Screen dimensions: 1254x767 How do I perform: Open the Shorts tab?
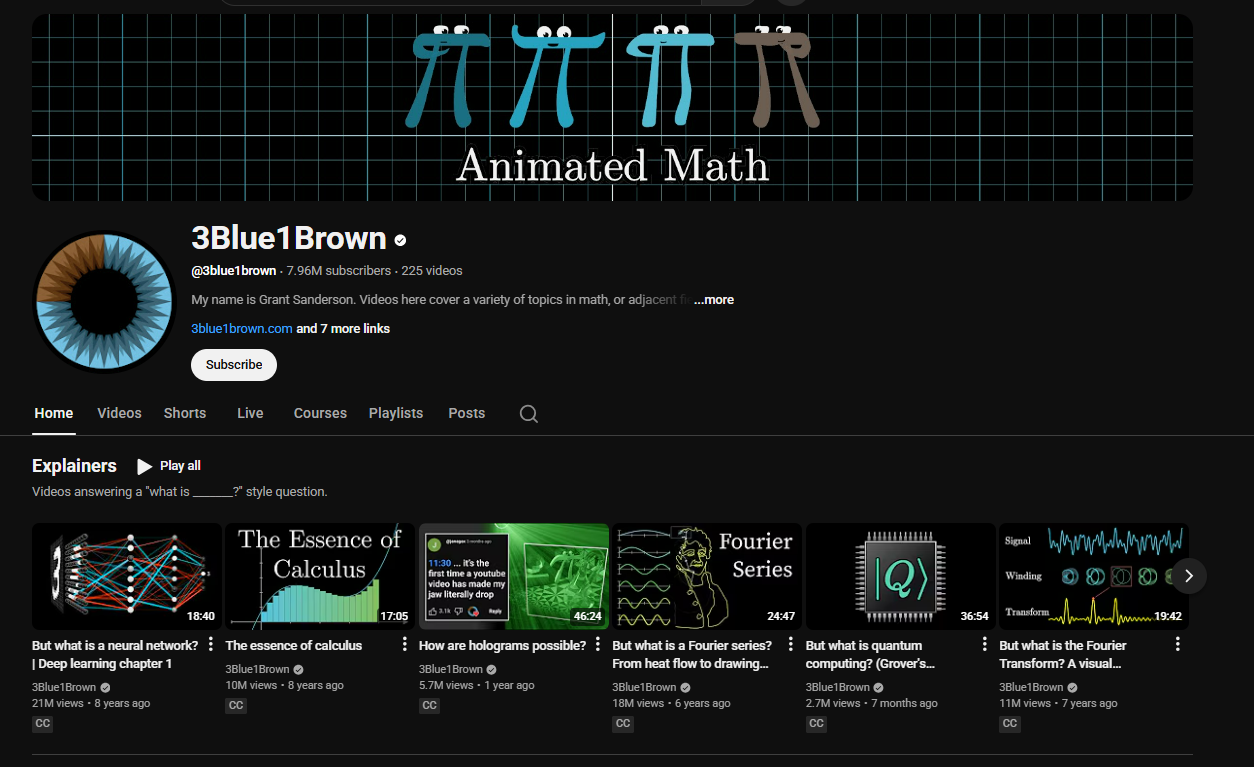[185, 413]
